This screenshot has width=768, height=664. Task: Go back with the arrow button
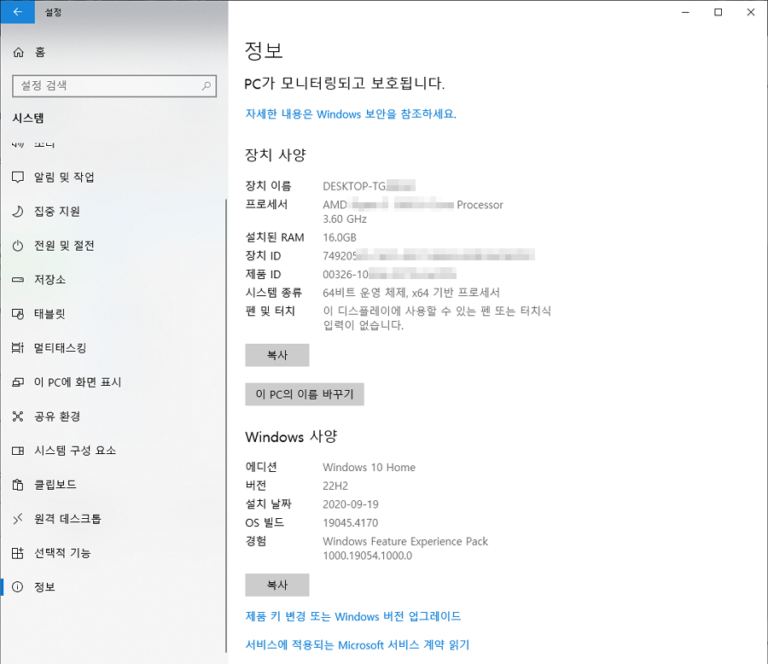18,12
